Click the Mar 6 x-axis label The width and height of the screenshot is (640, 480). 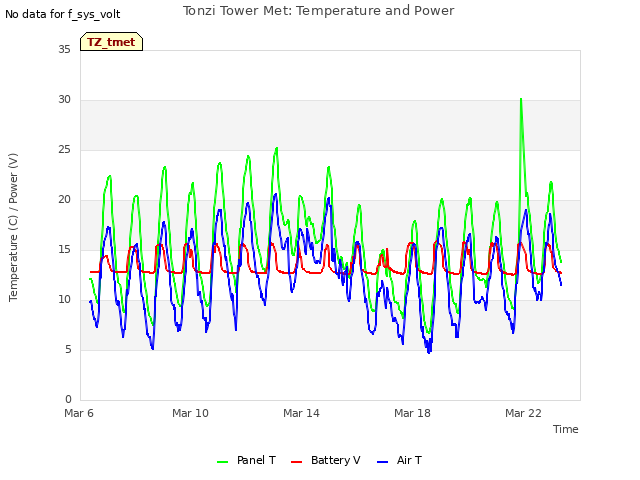click(79, 413)
